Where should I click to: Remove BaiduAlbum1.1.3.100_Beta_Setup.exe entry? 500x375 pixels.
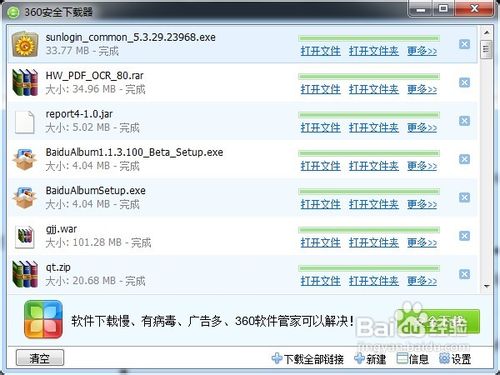pyautogui.click(x=464, y=159)
